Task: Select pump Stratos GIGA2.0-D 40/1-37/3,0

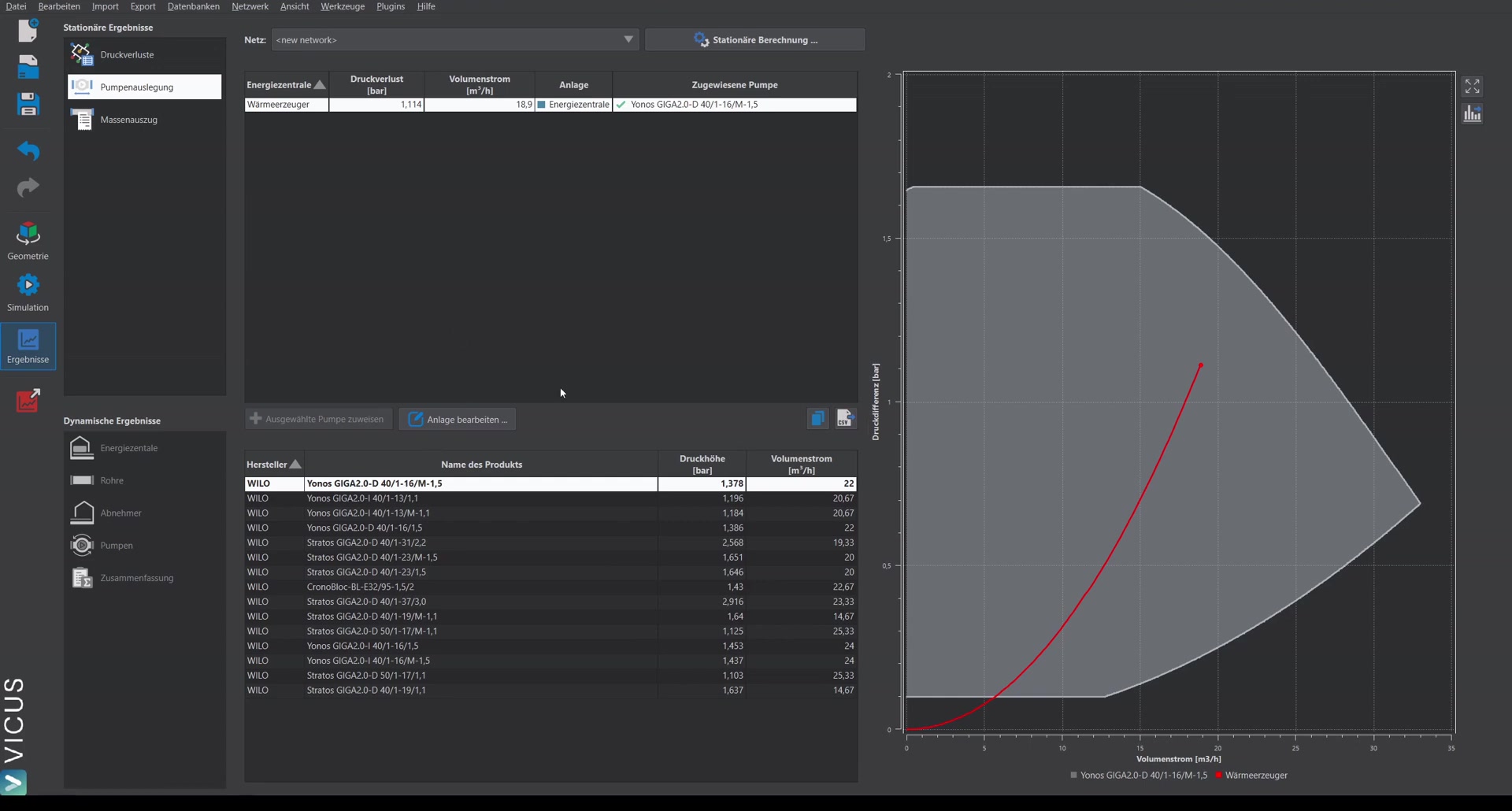Action: [x=550, y=602]
